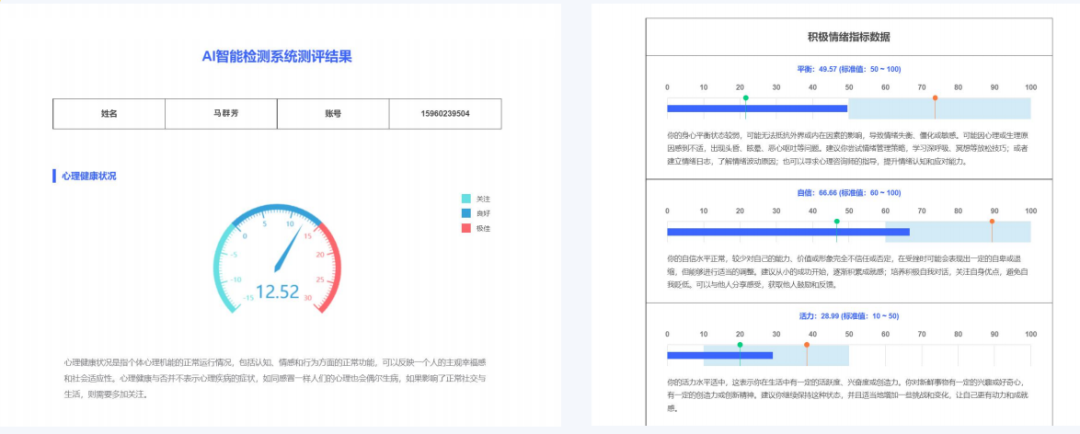This screenshot has height=434, width=1080.
Task: Click the blue 平衡 progress bar
Action: [757, 108]
